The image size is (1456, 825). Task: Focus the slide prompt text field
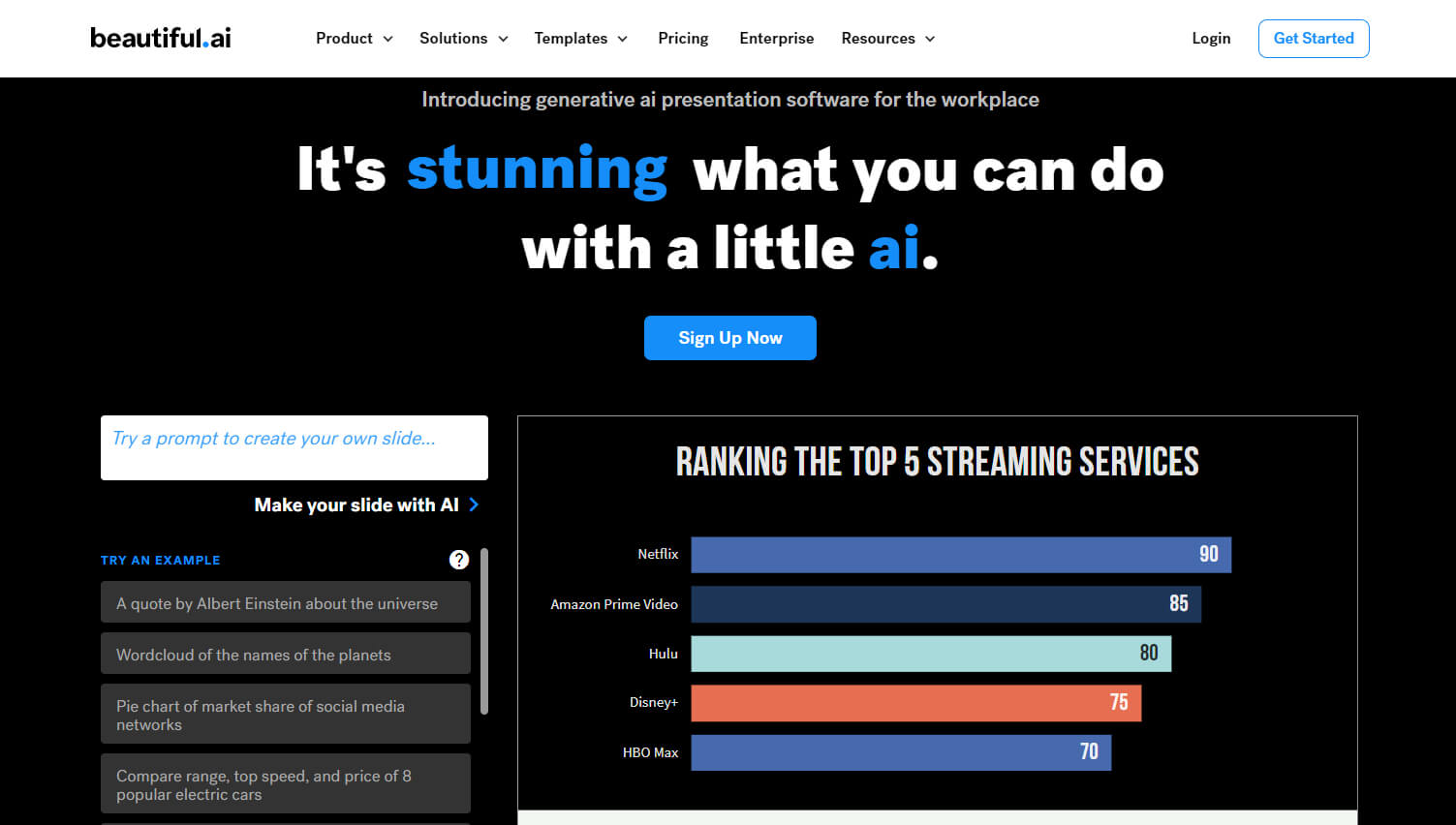click(294, 447)
